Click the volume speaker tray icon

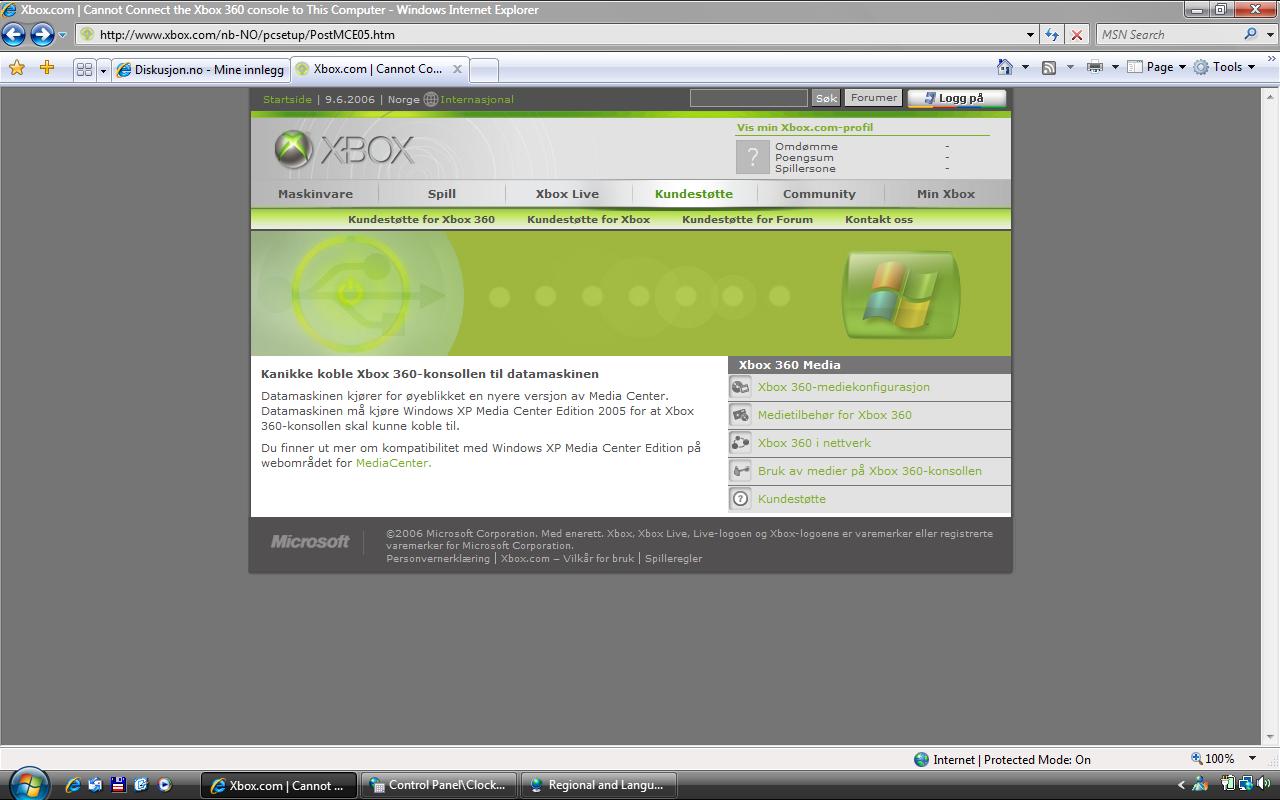pyautogui.click(x=1261, y=785)
